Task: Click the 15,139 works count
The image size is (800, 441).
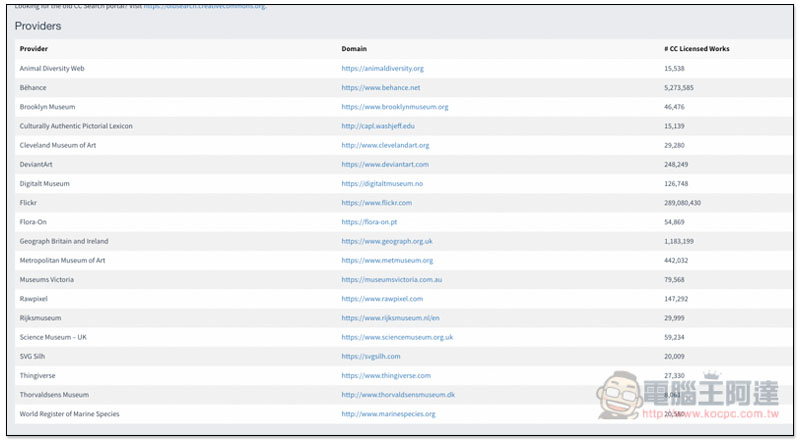Action: coord(674,126)
